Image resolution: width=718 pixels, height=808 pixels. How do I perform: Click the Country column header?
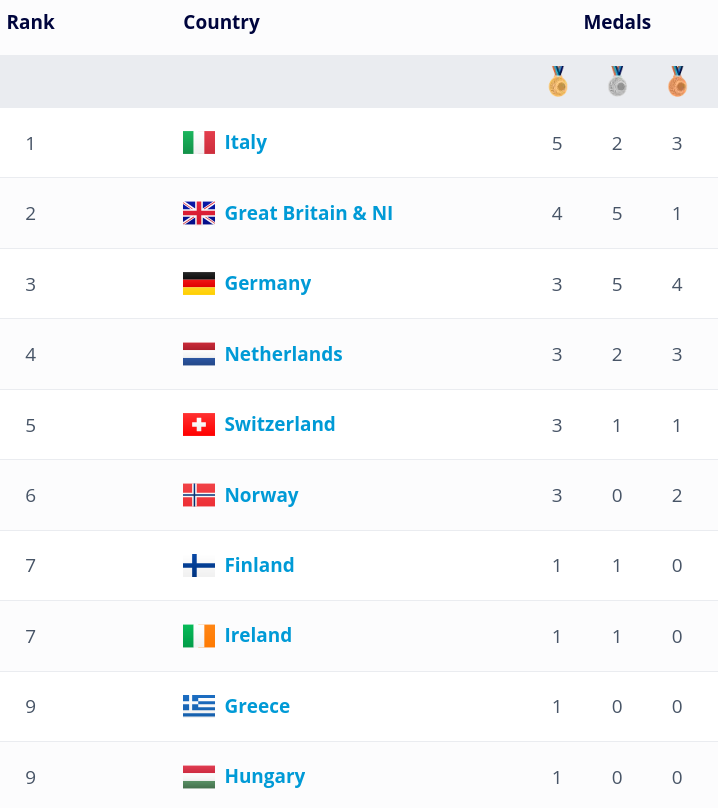[x=222, y=23]
